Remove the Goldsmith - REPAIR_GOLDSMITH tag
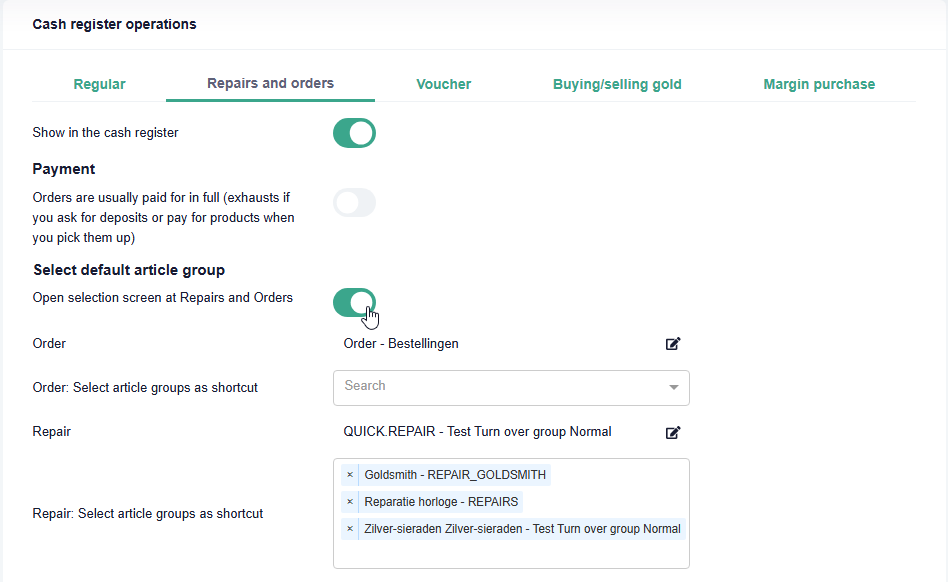 pyautogui.click(x=350, y=475)
